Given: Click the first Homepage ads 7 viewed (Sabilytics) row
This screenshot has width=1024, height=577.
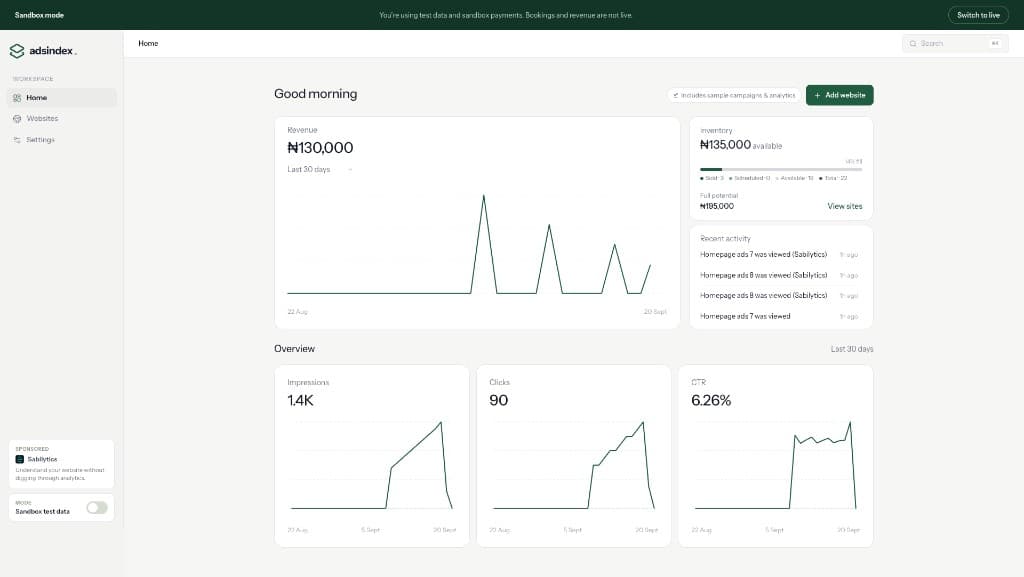Looking at the screenshot, I should pos(779,255).
